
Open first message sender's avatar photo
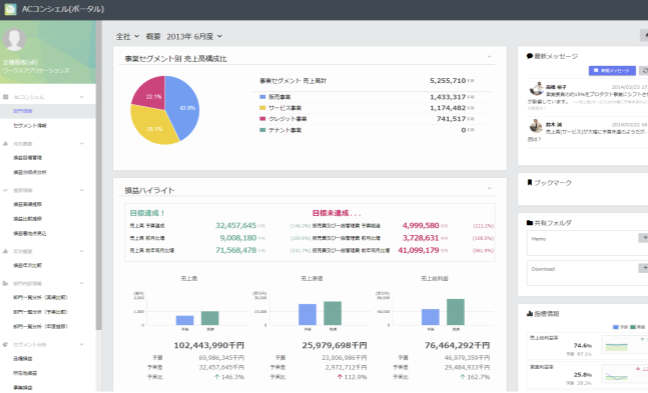coord(536,88)
